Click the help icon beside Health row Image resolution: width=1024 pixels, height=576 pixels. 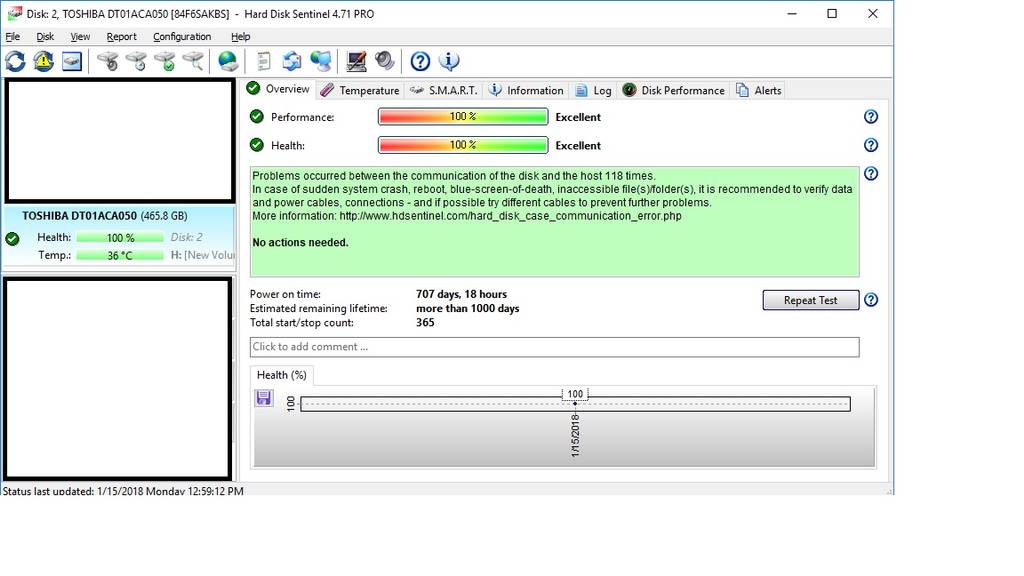871,145
